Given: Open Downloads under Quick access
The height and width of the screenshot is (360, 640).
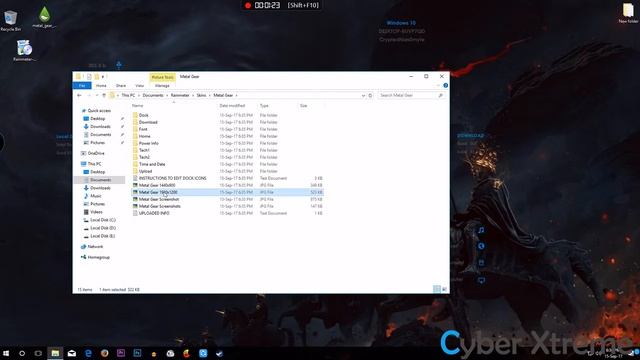Looking at the screenshot, I should tap(97, 127).
